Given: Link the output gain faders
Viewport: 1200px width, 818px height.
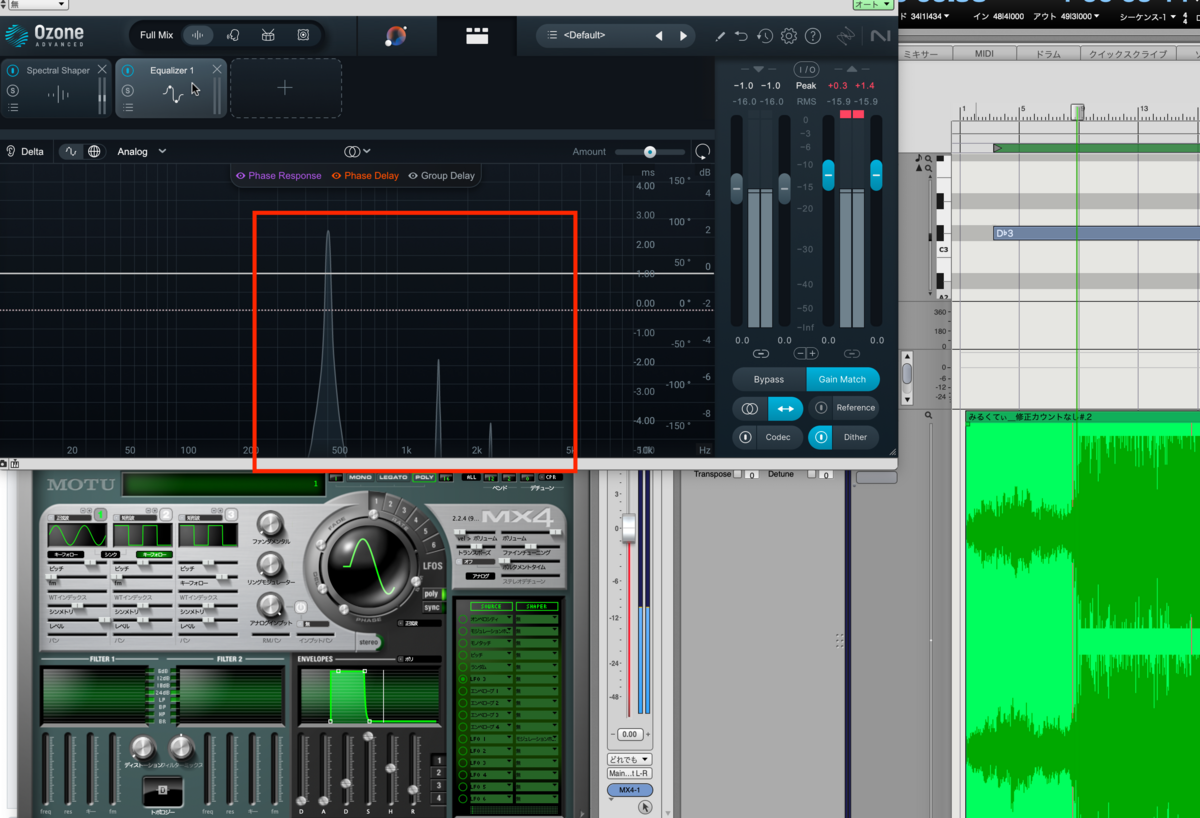Looking at the screenshot, I should 852,354.
